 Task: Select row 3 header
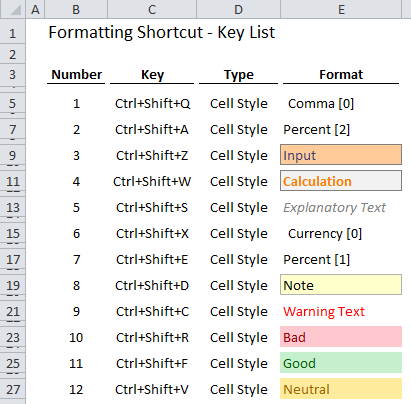pyautogui.click(x=13, y=75)
